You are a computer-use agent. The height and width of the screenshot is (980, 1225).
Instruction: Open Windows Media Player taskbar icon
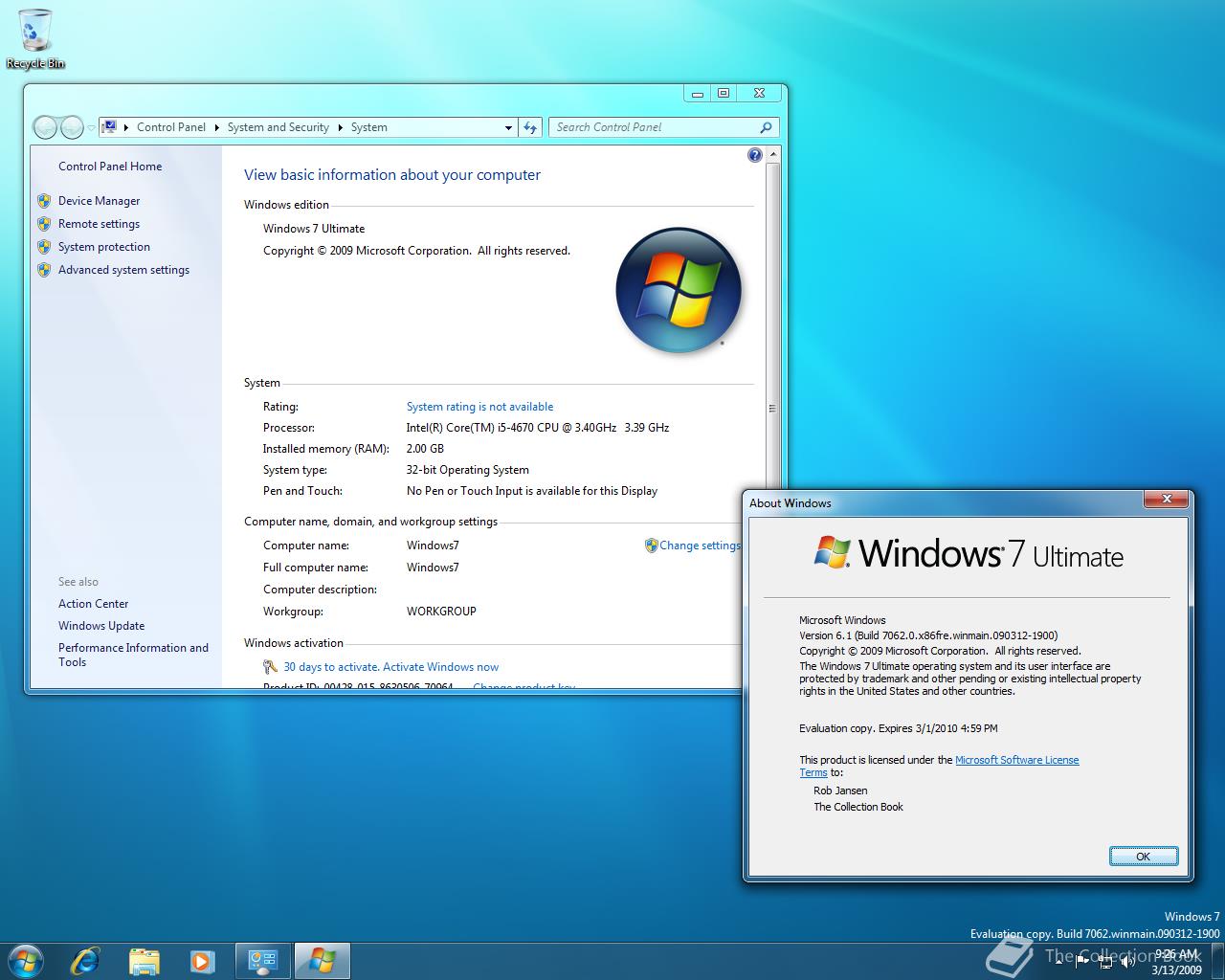click(x=202, y=961)
